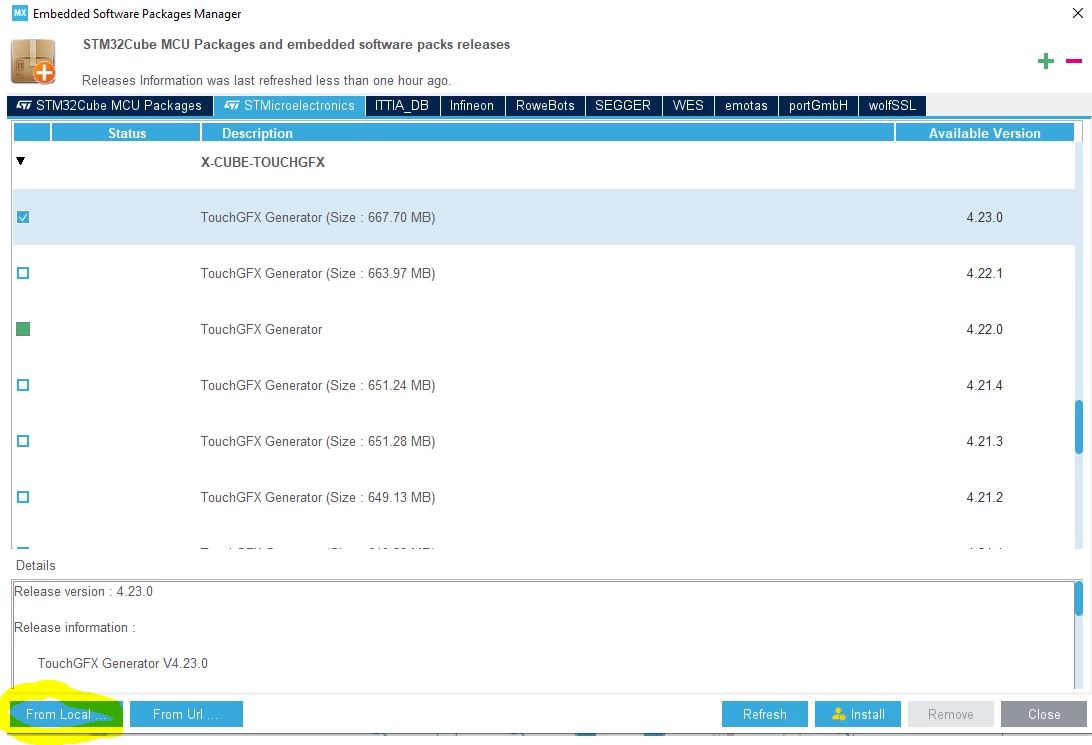
Task: Select the STMicroelectronics tab
Action: [290, 106]
